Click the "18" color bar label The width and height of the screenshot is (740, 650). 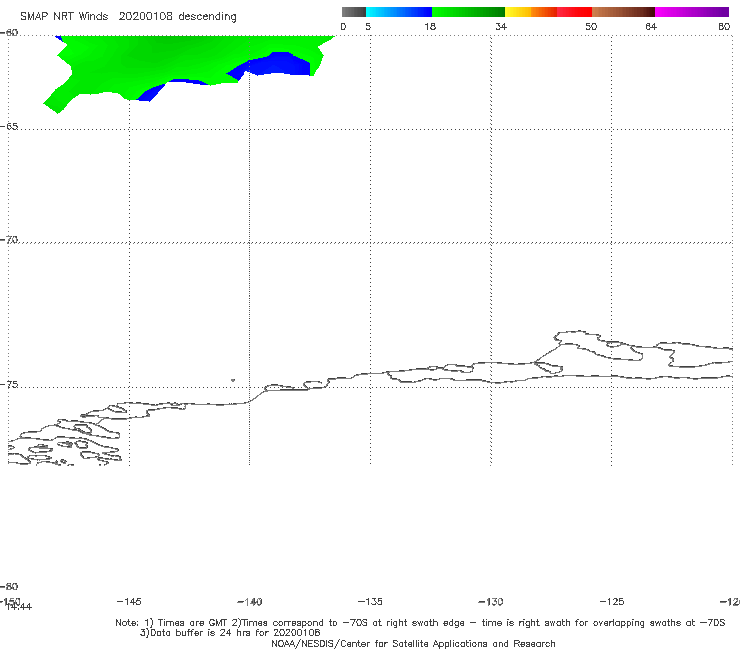coord(430,26)
